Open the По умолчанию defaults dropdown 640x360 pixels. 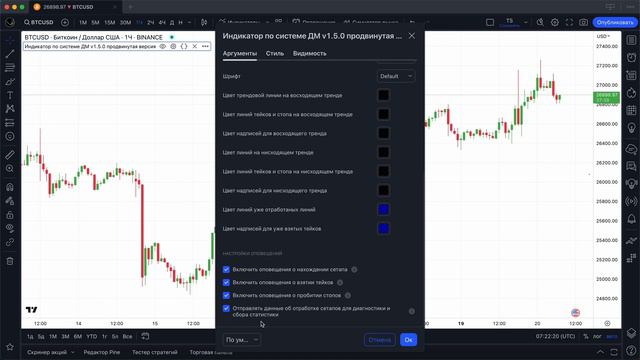[x=242, y=340]
